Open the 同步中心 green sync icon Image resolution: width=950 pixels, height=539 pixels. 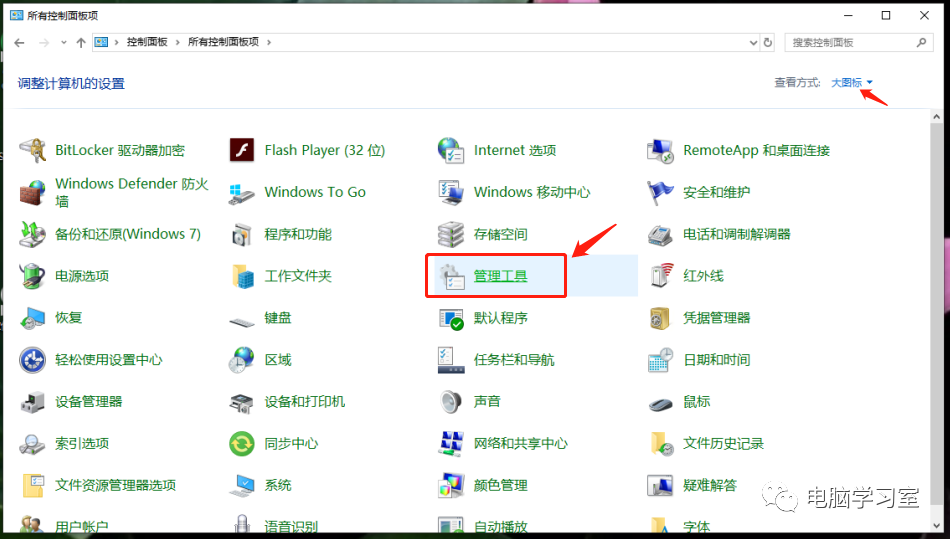click(x=242, y=443)
